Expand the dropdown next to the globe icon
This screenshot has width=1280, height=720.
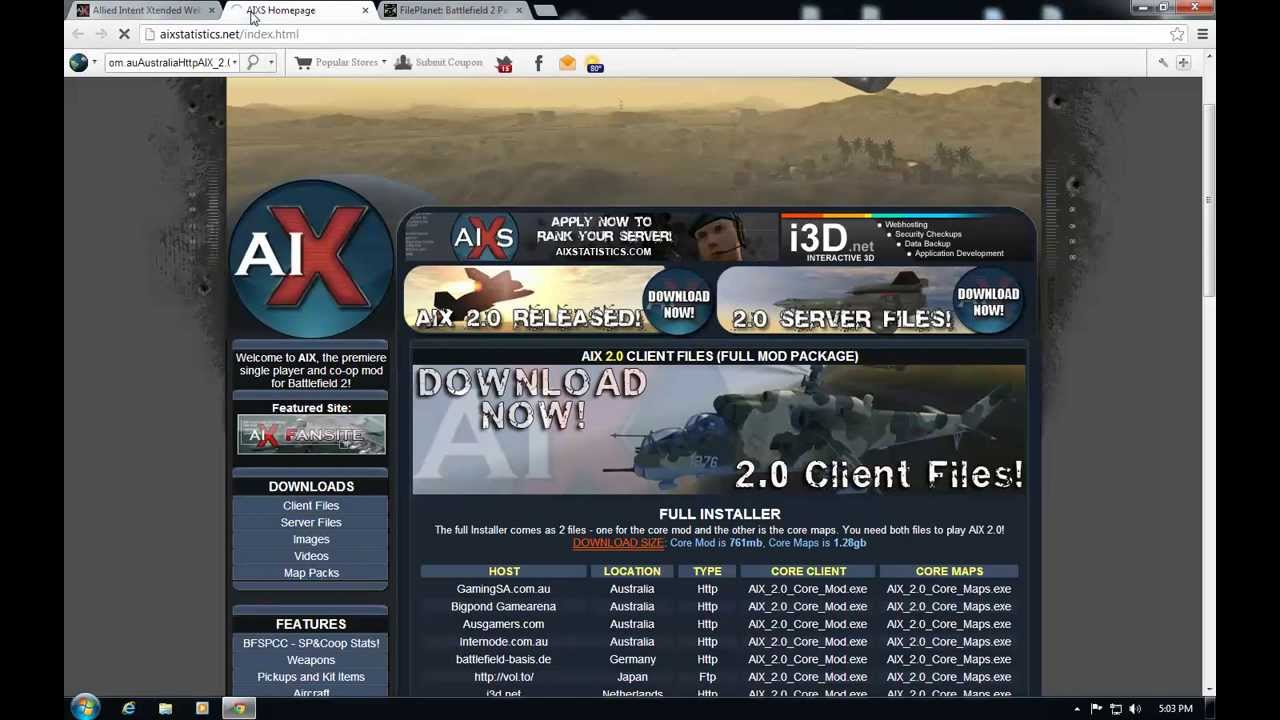[94, 62]
